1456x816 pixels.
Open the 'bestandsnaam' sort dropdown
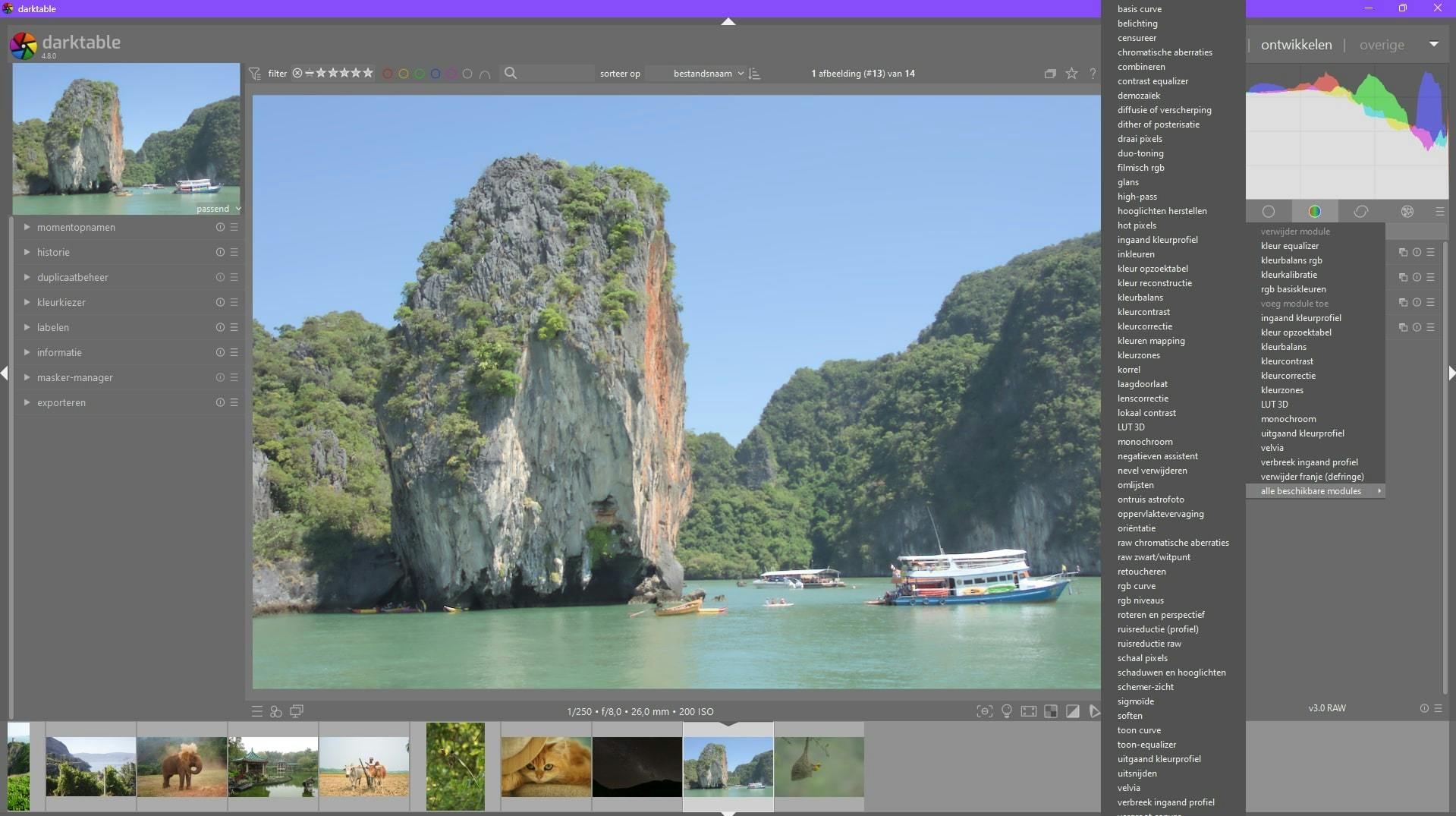708,74
